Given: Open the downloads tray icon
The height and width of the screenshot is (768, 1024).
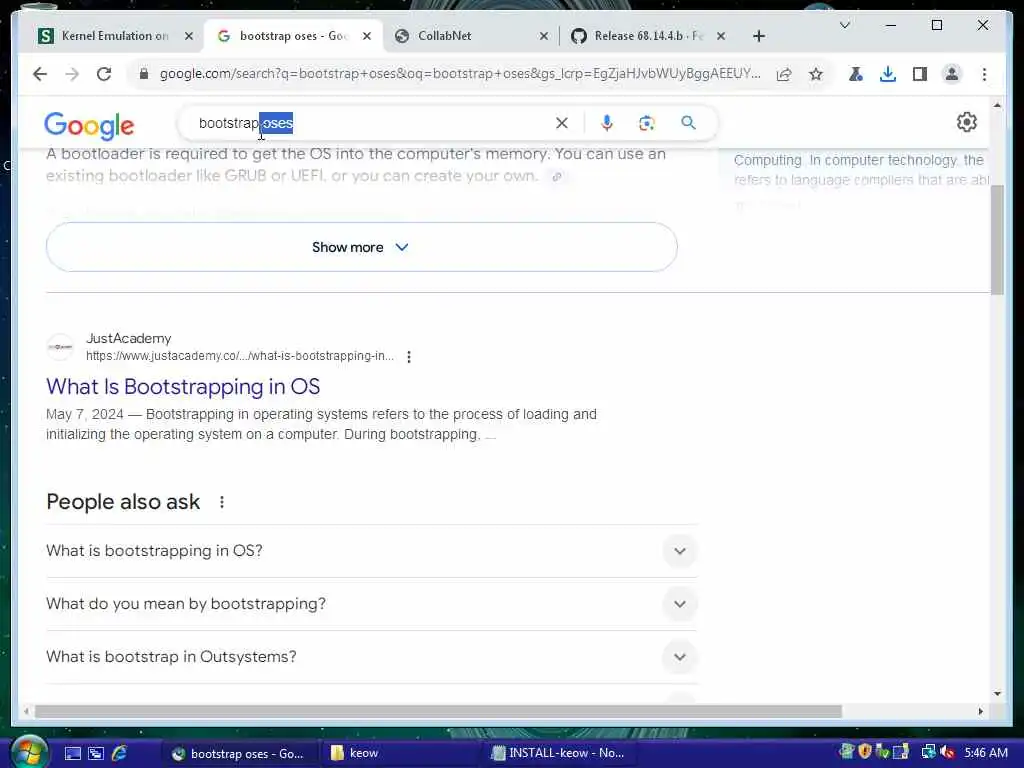Looking at the screenshot, I should [x=888, y=74].
